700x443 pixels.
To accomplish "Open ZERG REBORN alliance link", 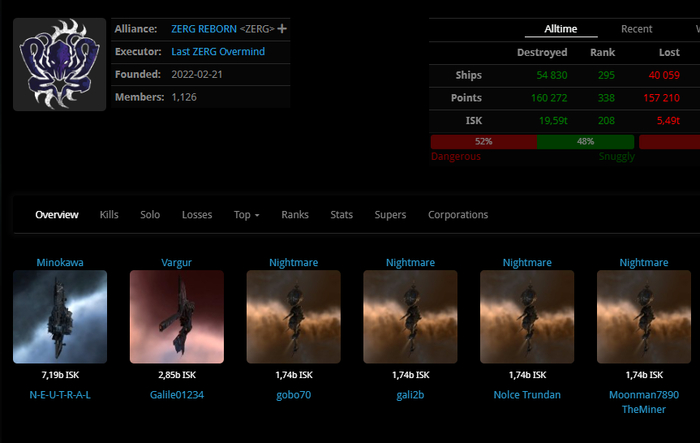I will [217, 29].
